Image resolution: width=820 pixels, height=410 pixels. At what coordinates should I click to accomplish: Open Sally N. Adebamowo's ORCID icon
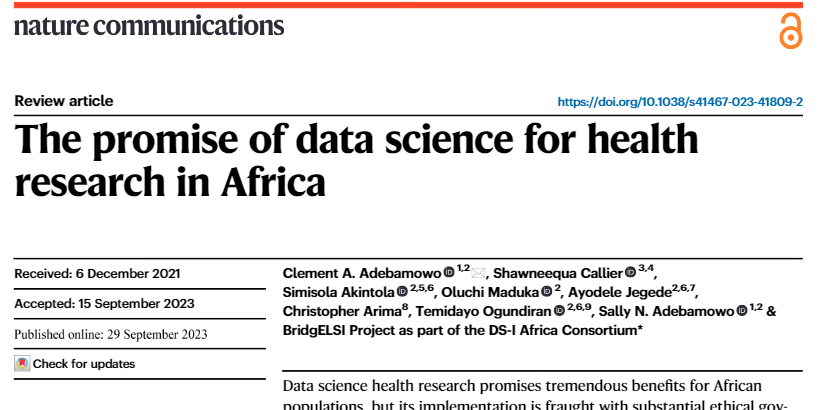[742, 311]
